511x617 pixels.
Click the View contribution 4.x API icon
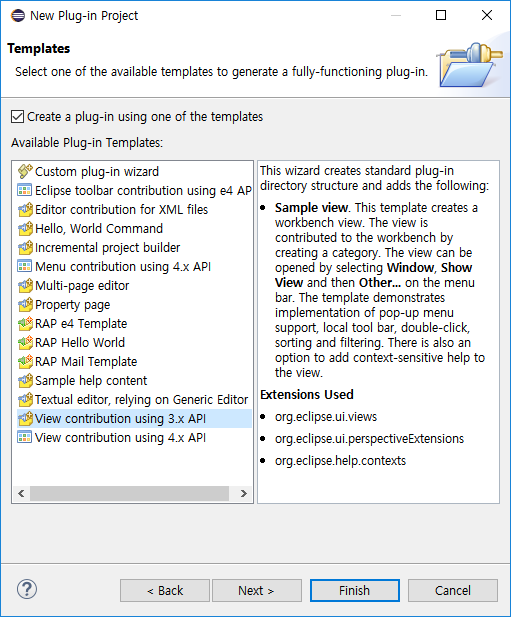(25, 438)
